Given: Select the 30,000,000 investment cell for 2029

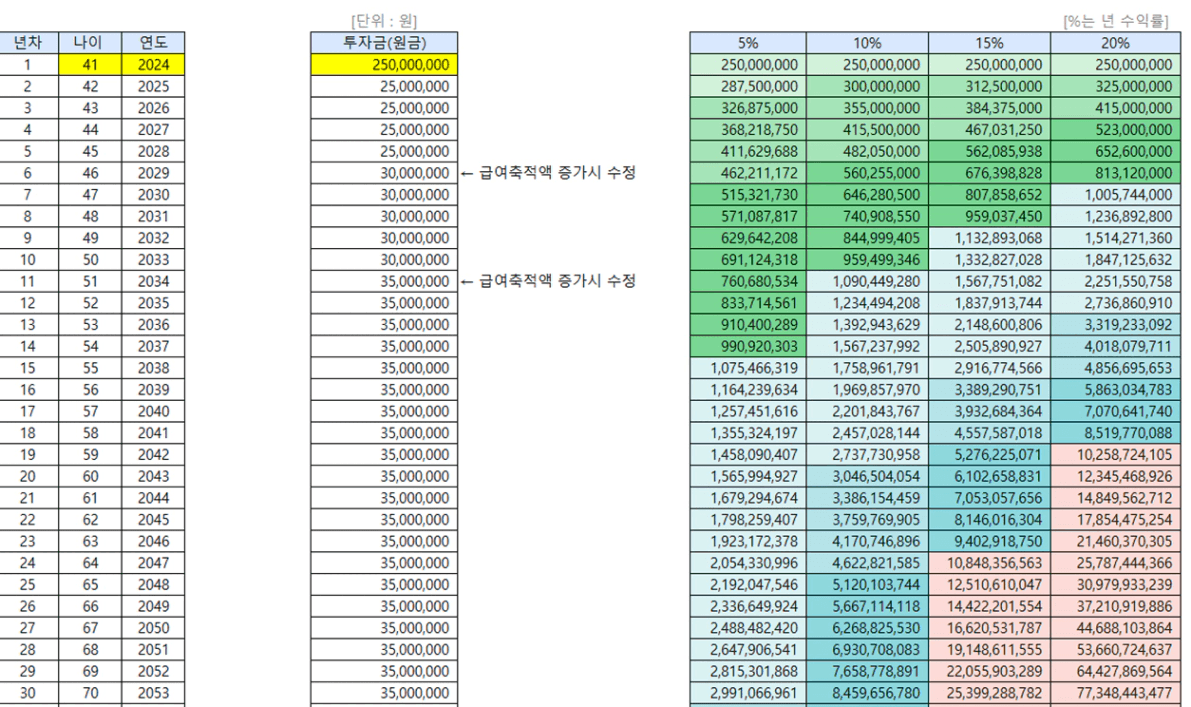Looking at the screenshot, I should [385, 173].
